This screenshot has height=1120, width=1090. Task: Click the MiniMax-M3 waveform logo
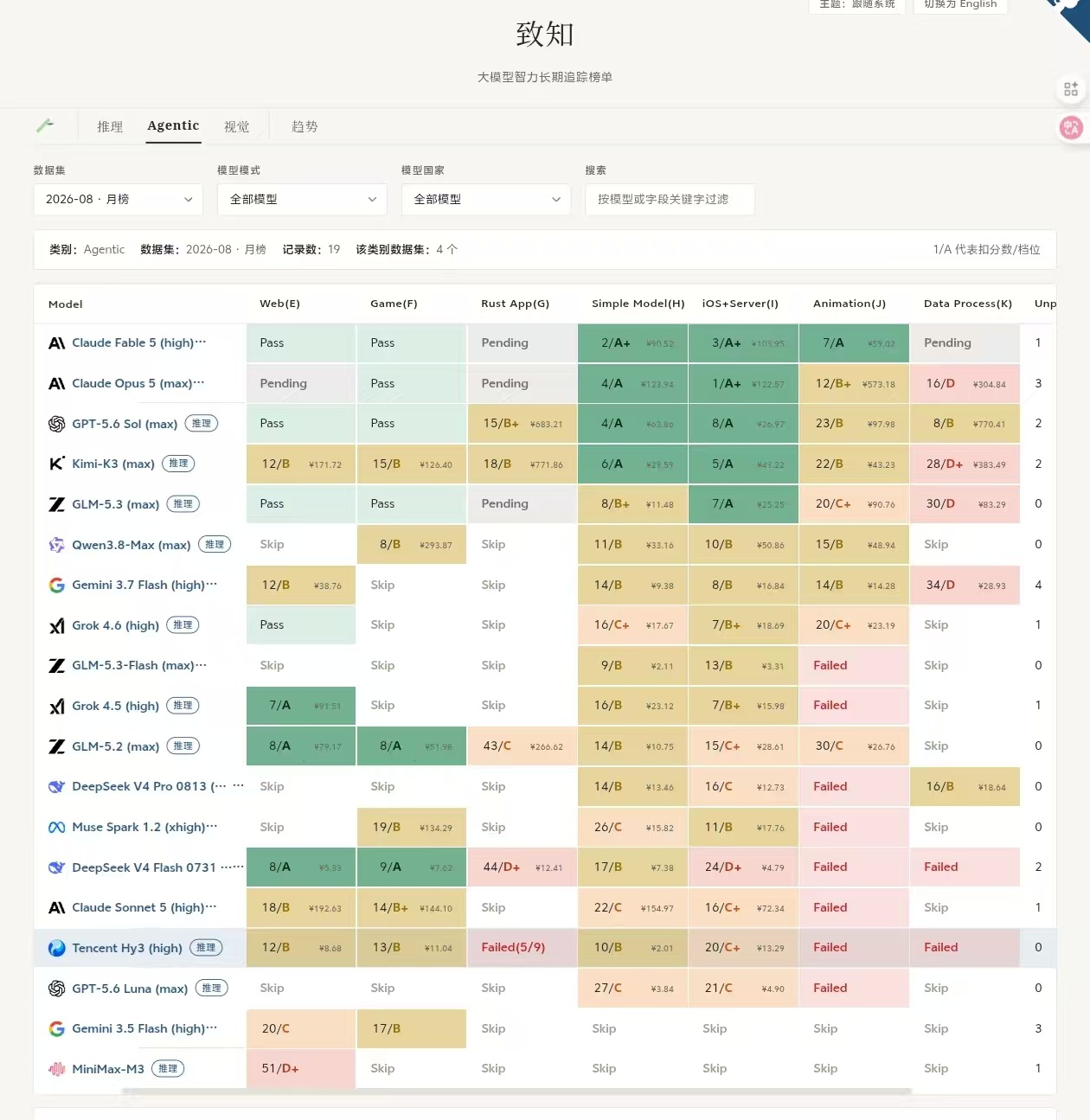coord(57,1069)
